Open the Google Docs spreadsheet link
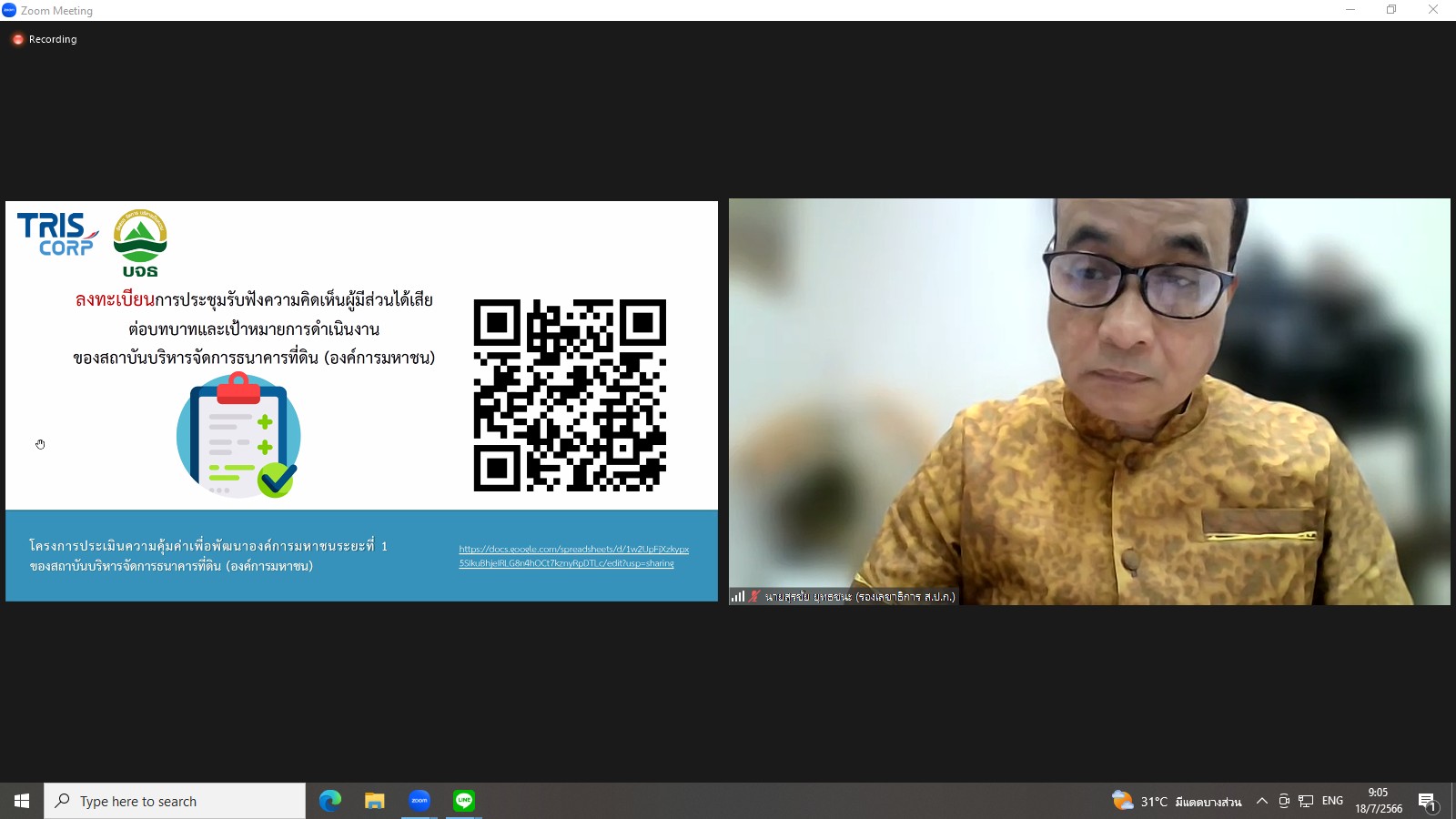Image resolution: width=1456 pixels, height=819 pixels. tap(573, 556)
